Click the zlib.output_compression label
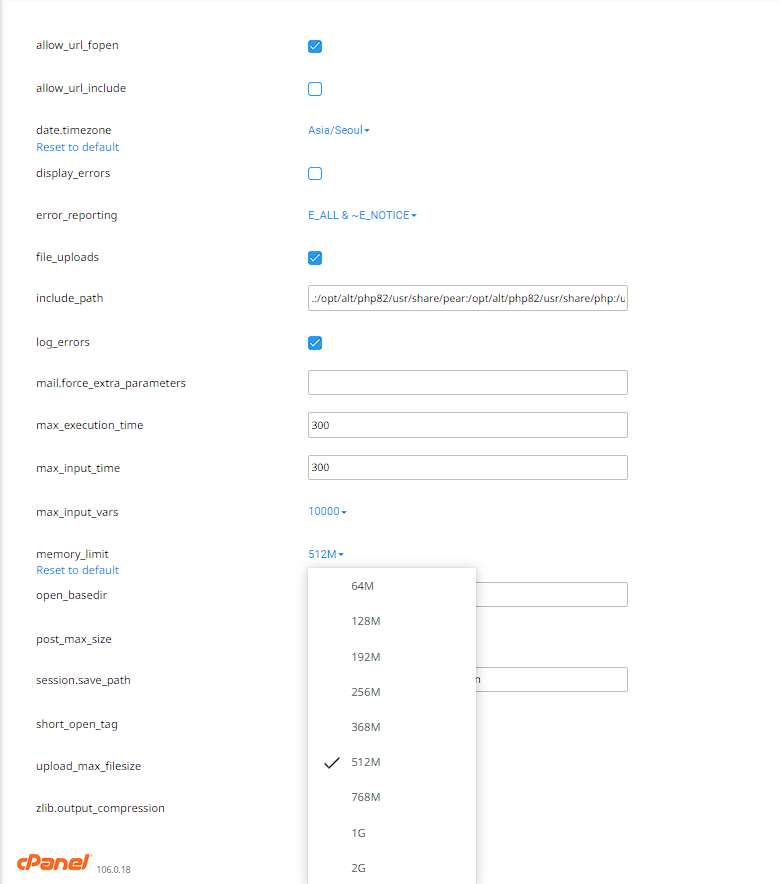 [x=100, y=808]
